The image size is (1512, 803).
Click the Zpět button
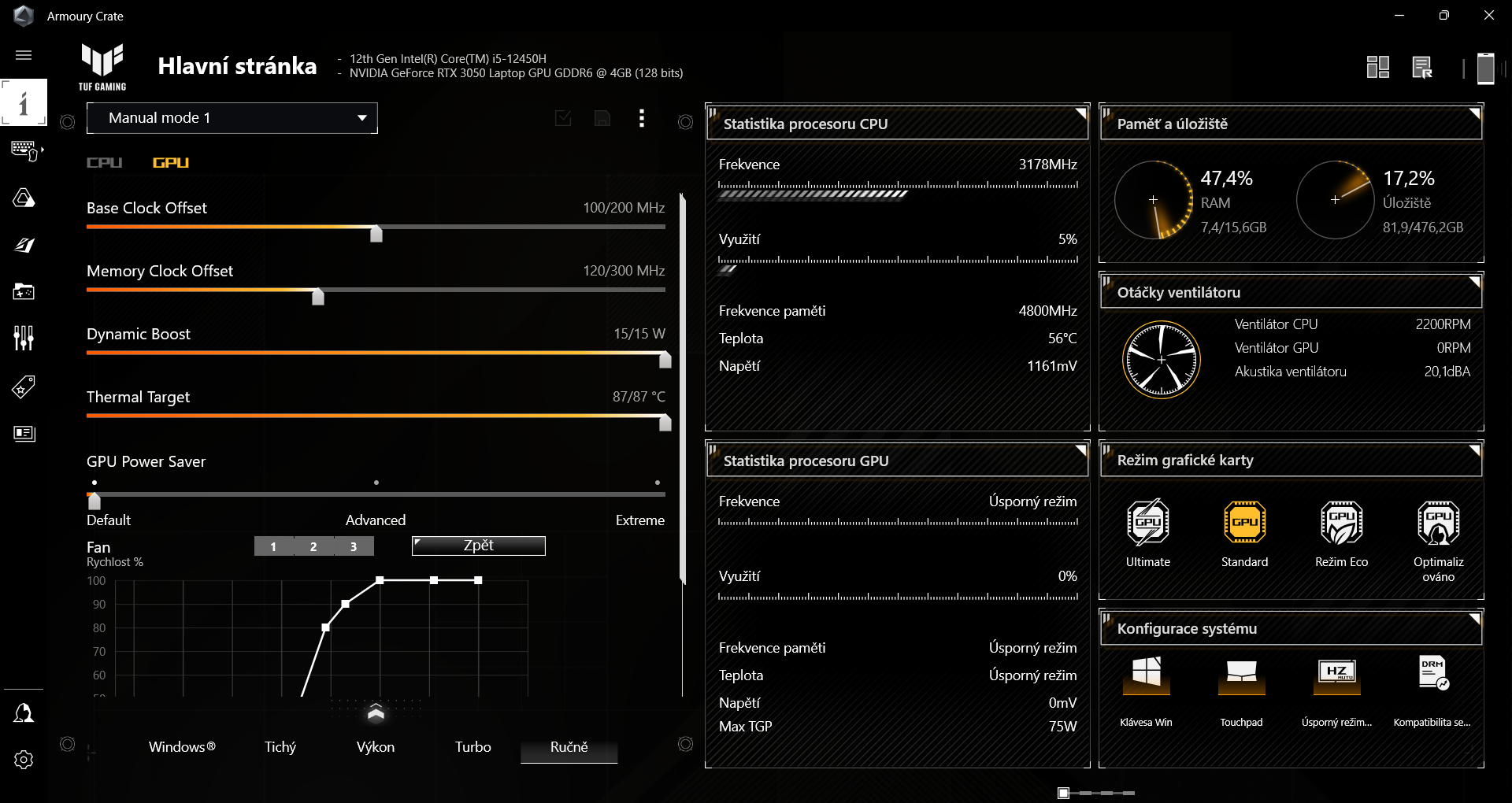click(478, 546)
